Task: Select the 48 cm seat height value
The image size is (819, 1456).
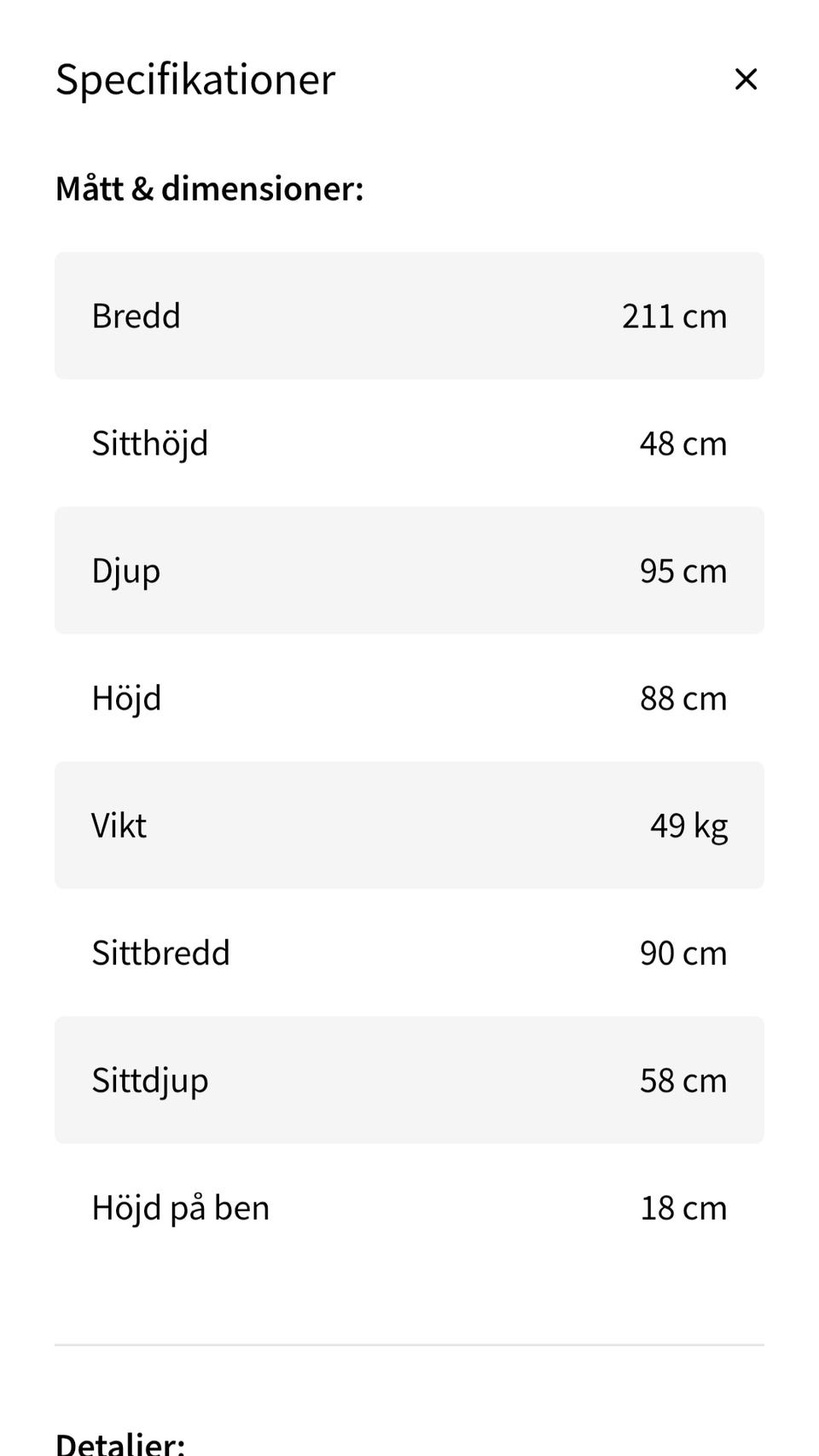Action: (x=682, y=444)
